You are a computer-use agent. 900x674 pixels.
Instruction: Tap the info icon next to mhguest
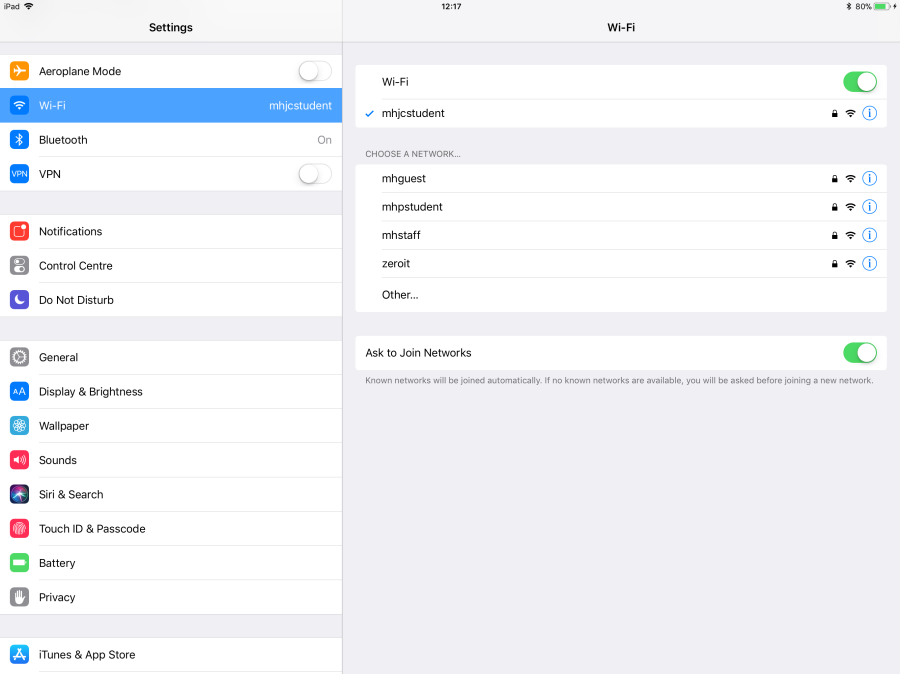[869, 179]
